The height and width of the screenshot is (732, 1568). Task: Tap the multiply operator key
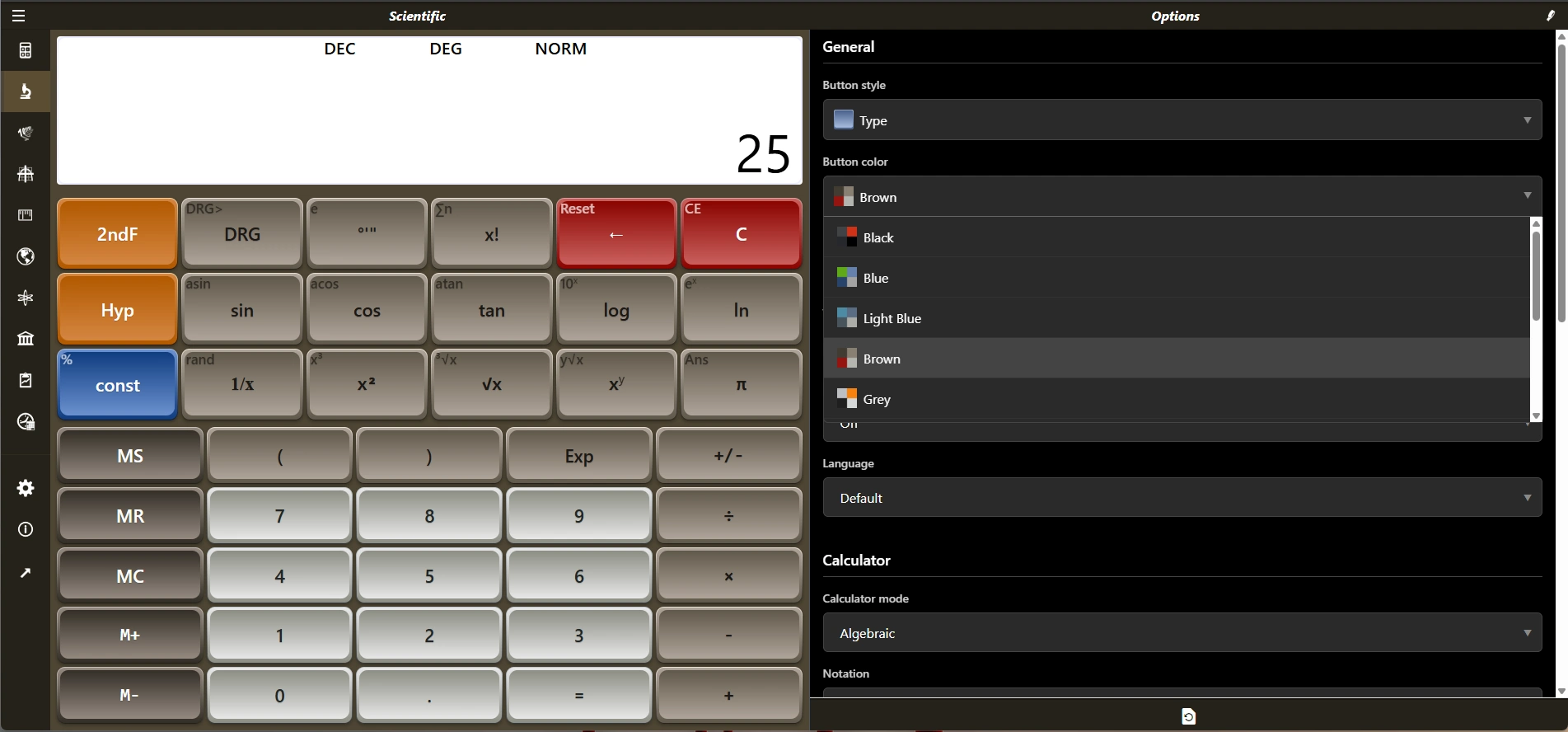pos(728,575)
